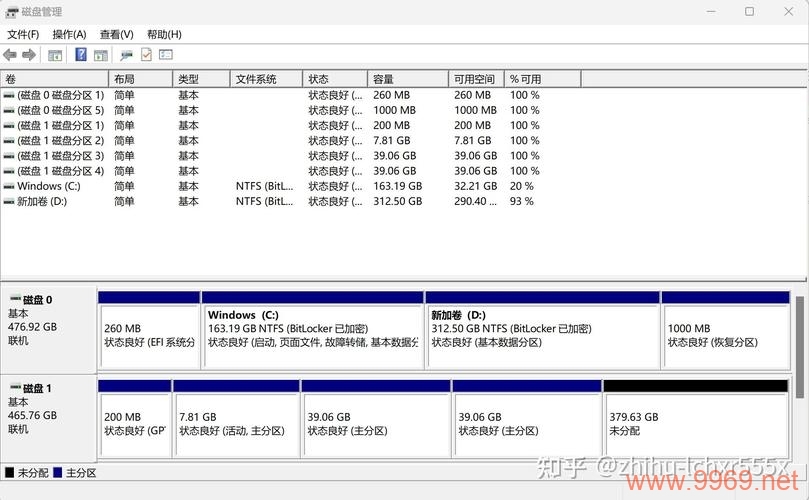Click the Disk Management title bar app icon
Screen dimensions: 809x500
pyautogui.click(x=12, y=12)
